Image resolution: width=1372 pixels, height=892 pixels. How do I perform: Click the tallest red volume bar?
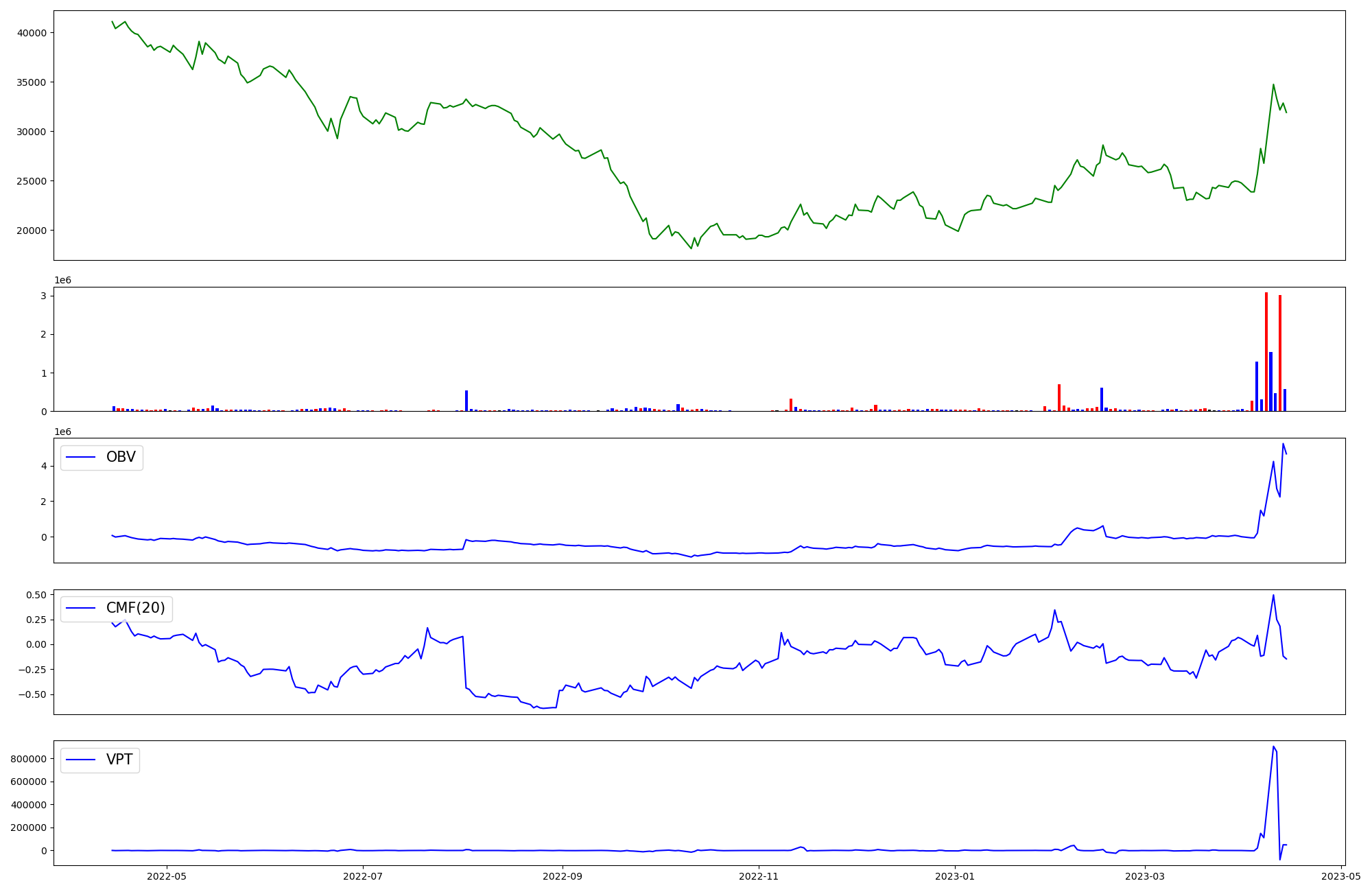click(1266, 351)
